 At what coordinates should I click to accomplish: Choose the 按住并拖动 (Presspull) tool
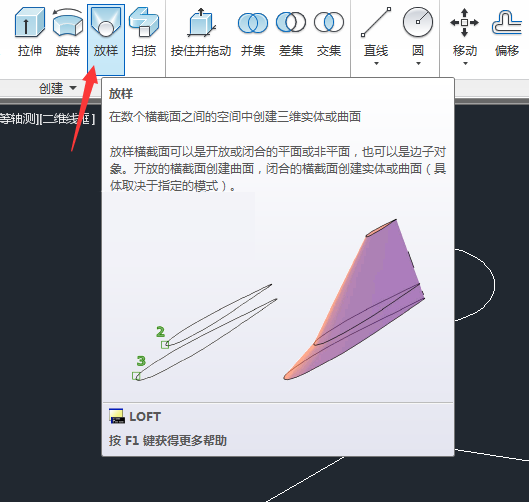pos(201,32)
